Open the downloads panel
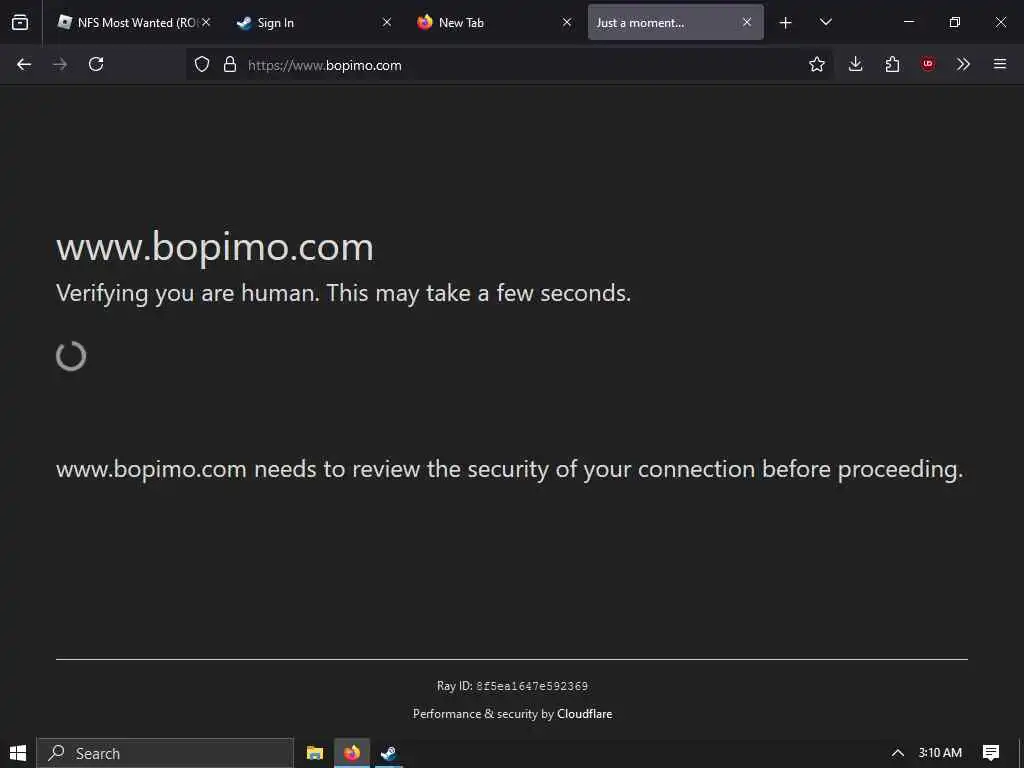This screenshot has width=1024, height=768. pyautogui.click(x=856, y=64)
